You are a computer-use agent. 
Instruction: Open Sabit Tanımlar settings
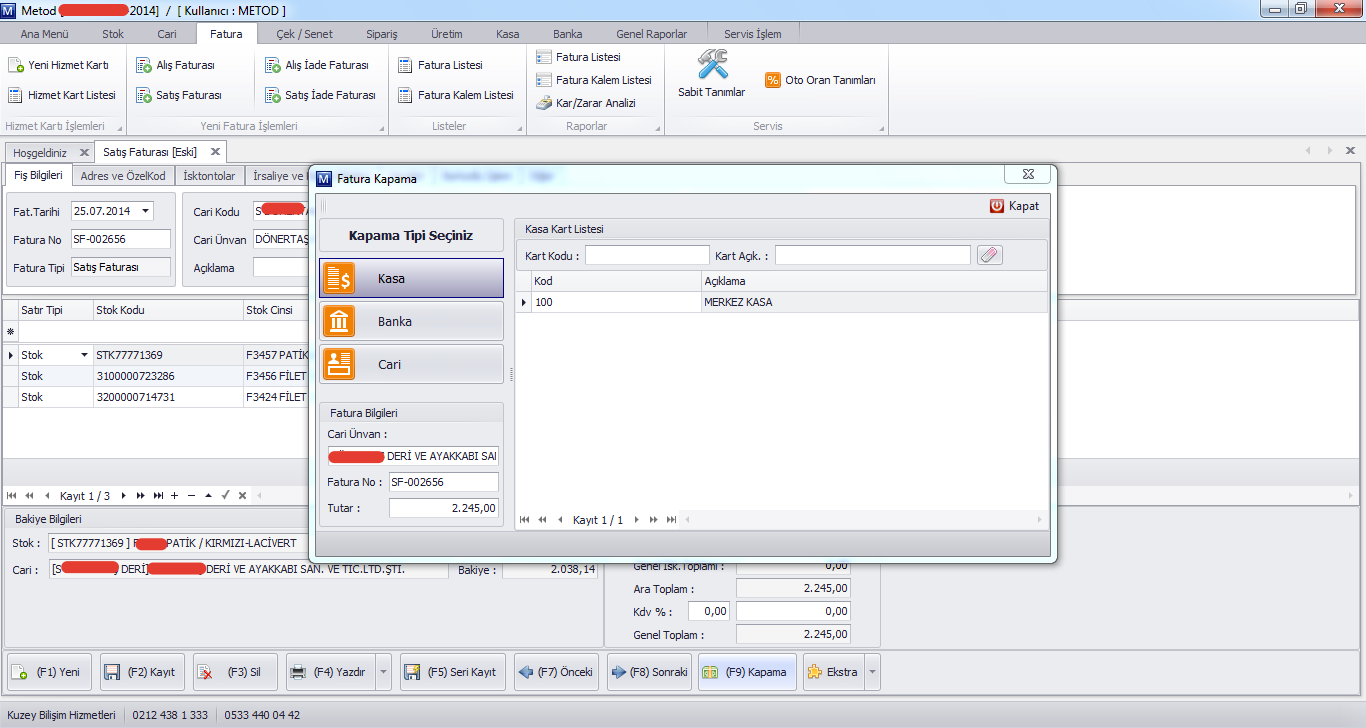pos(711,74)
